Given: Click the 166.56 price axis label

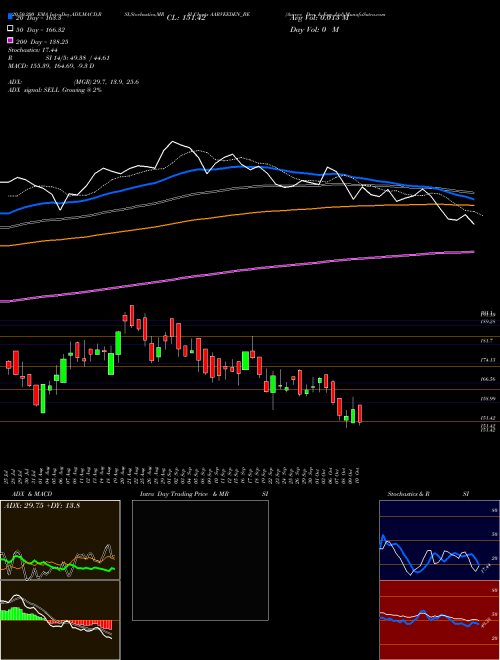Looking at the screenshot, I should pos(487,379).
